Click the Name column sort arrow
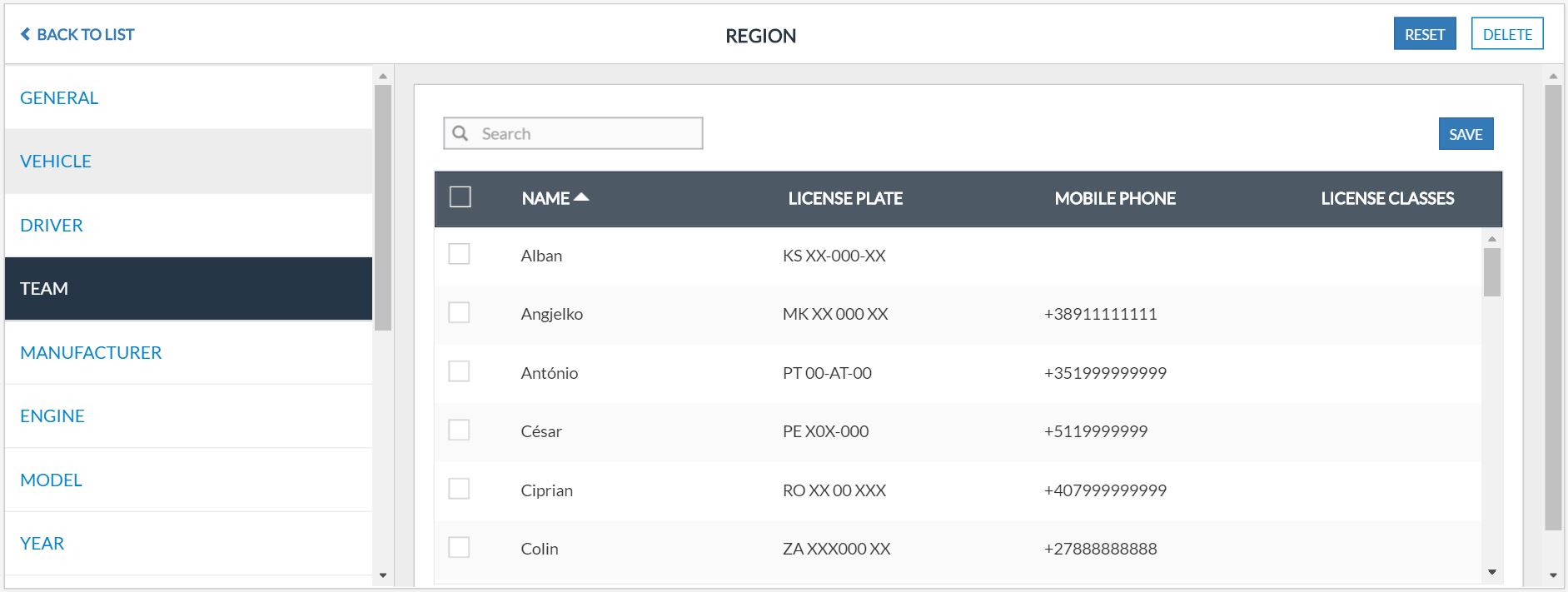Image resolution: width=1568 pixels, height=592 pixels. (x=581, y=197)
